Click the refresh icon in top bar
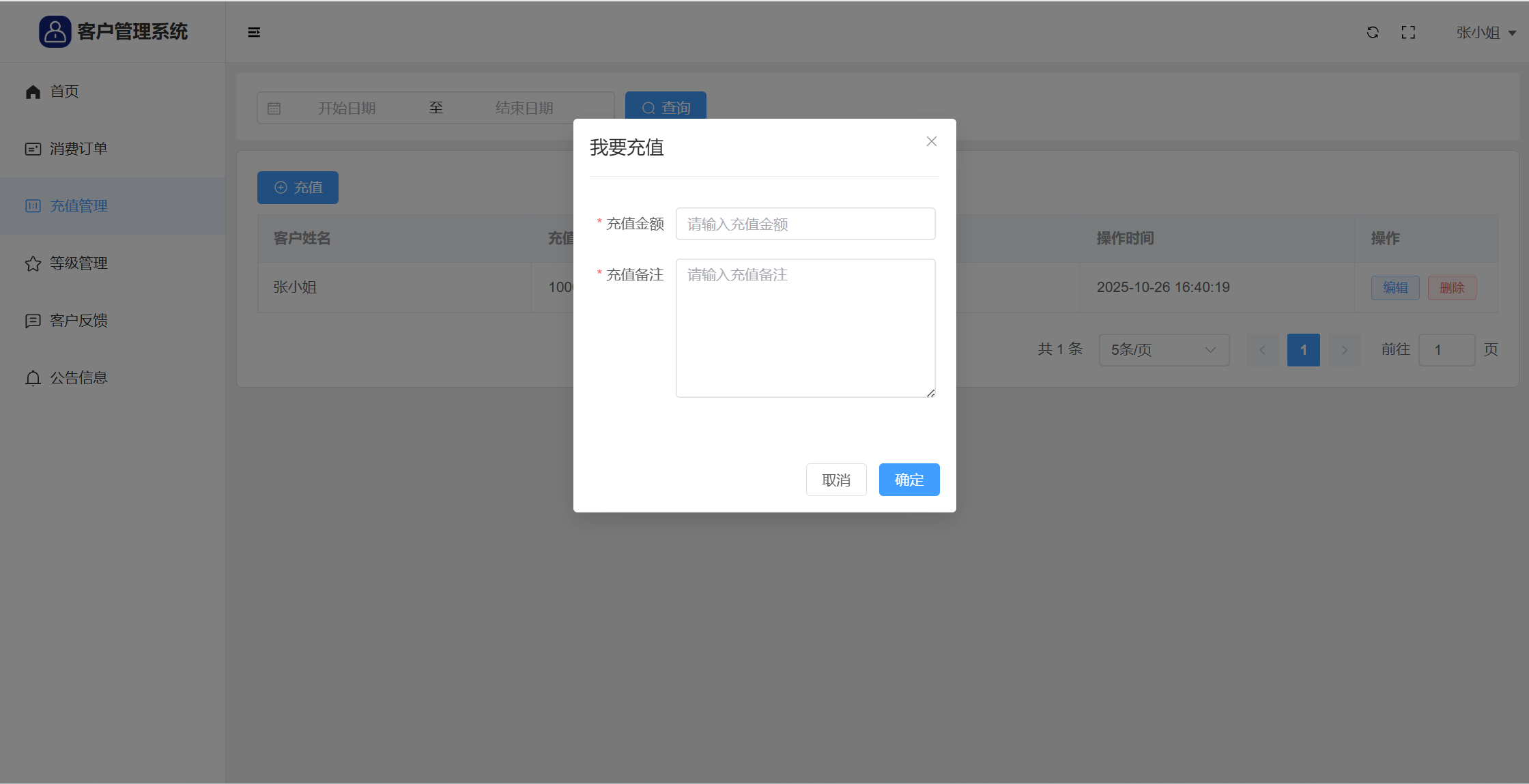The image size is (1529, 784). click(x=1373, y=32)
